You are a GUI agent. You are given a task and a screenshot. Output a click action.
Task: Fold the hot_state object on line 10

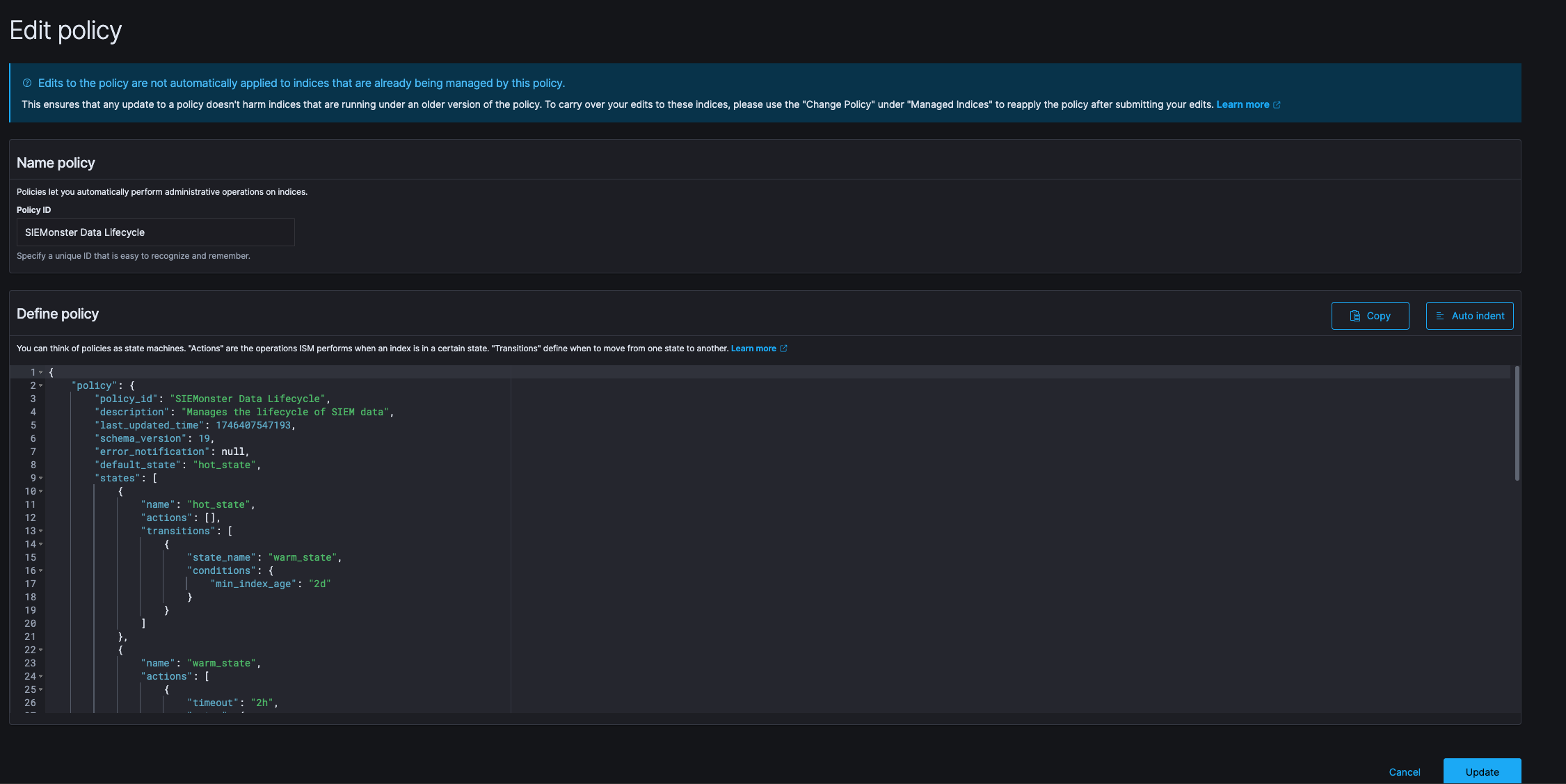(x=41, y=491)
